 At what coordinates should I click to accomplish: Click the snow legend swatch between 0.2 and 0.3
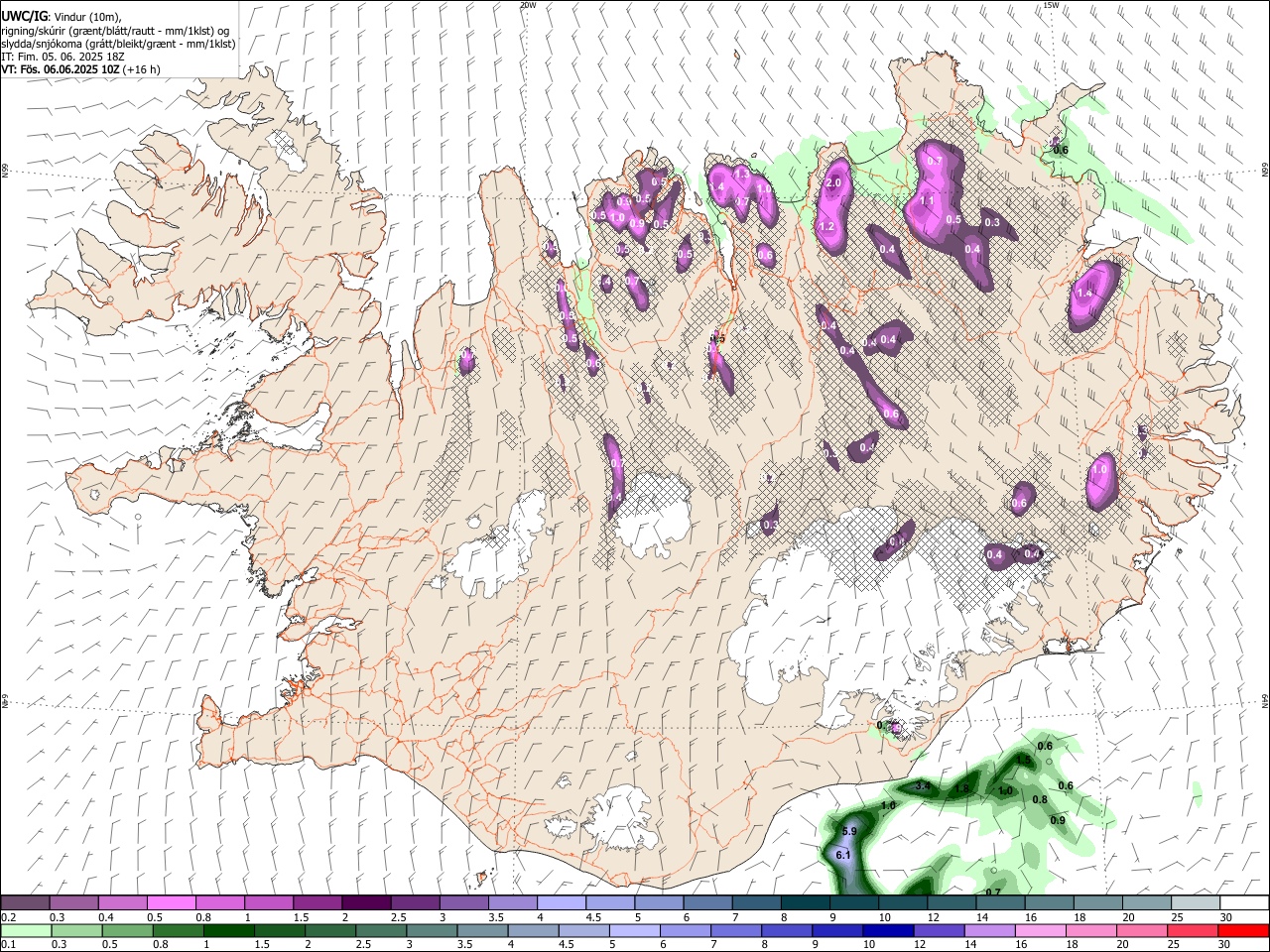coord(25,903)
